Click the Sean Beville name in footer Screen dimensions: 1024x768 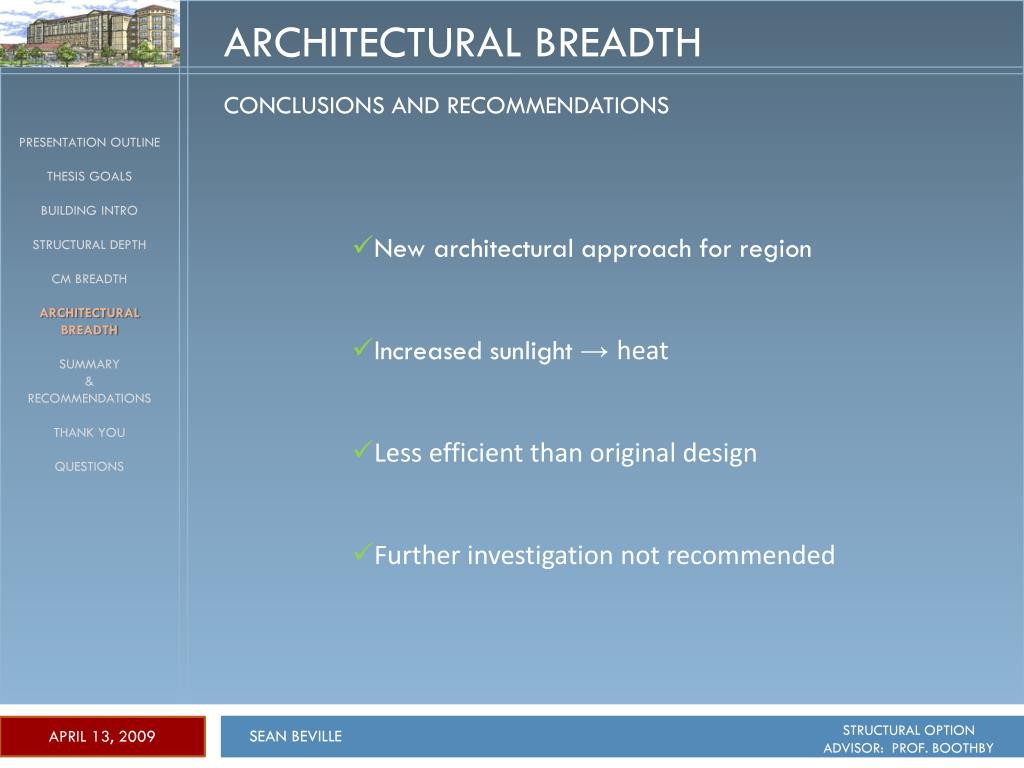(x=295, y=737)
